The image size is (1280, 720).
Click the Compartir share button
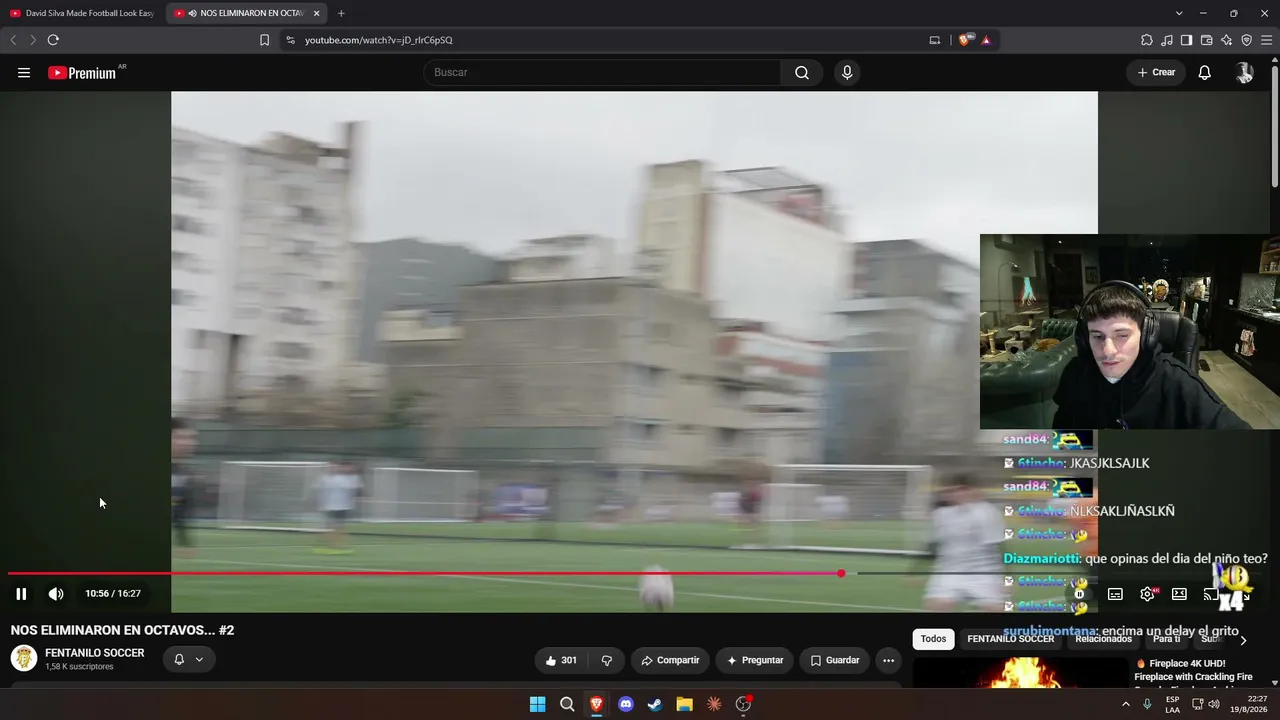(670, 660)
